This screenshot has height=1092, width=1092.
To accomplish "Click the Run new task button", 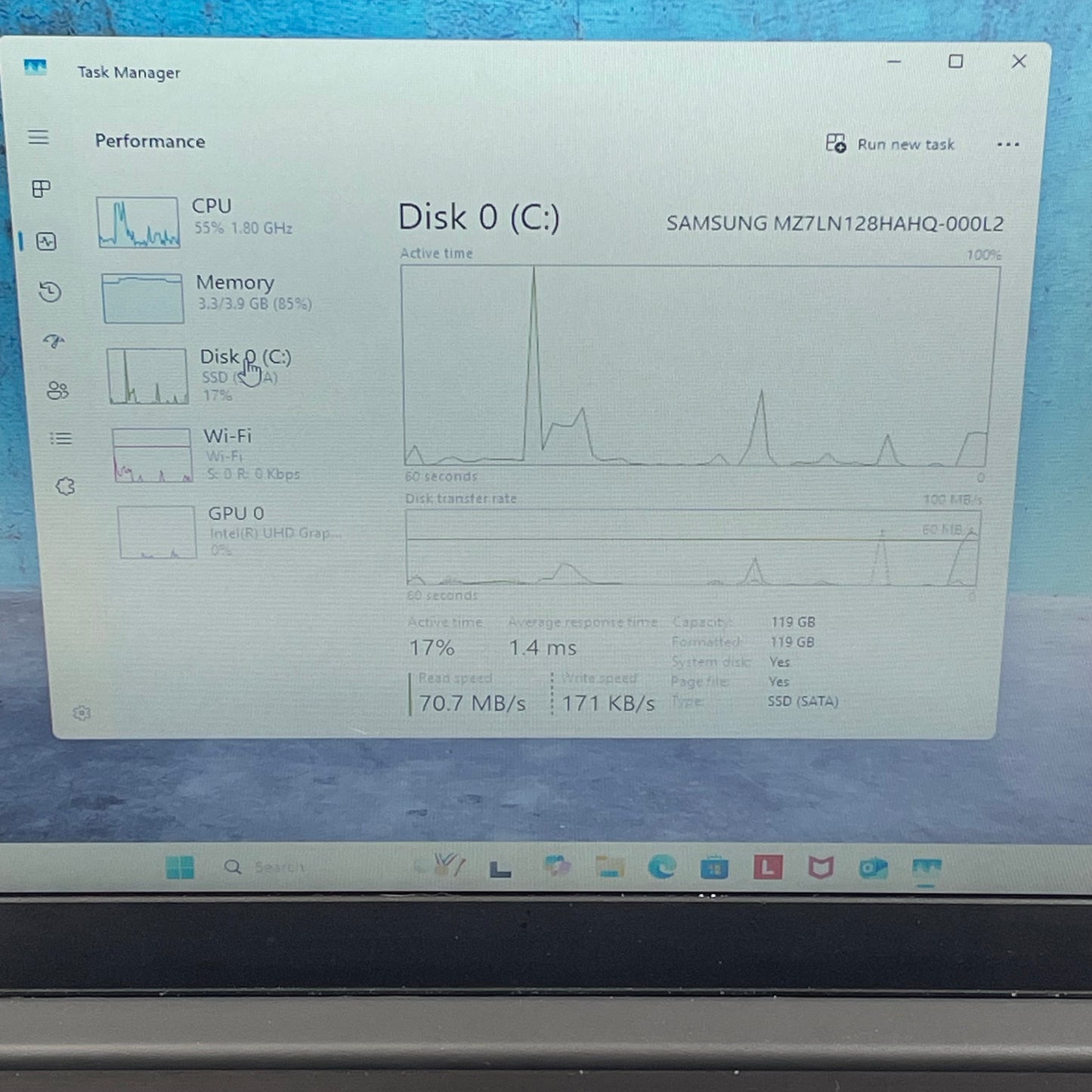I will 890,144.
